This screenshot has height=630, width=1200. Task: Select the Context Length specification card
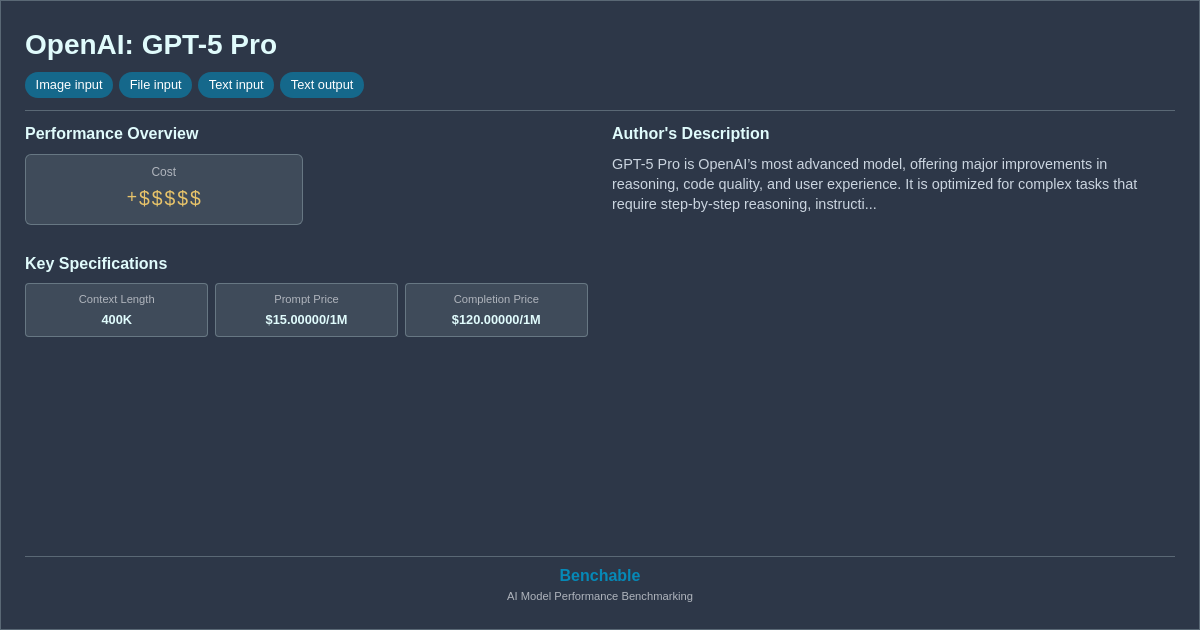tap(116, 310)
